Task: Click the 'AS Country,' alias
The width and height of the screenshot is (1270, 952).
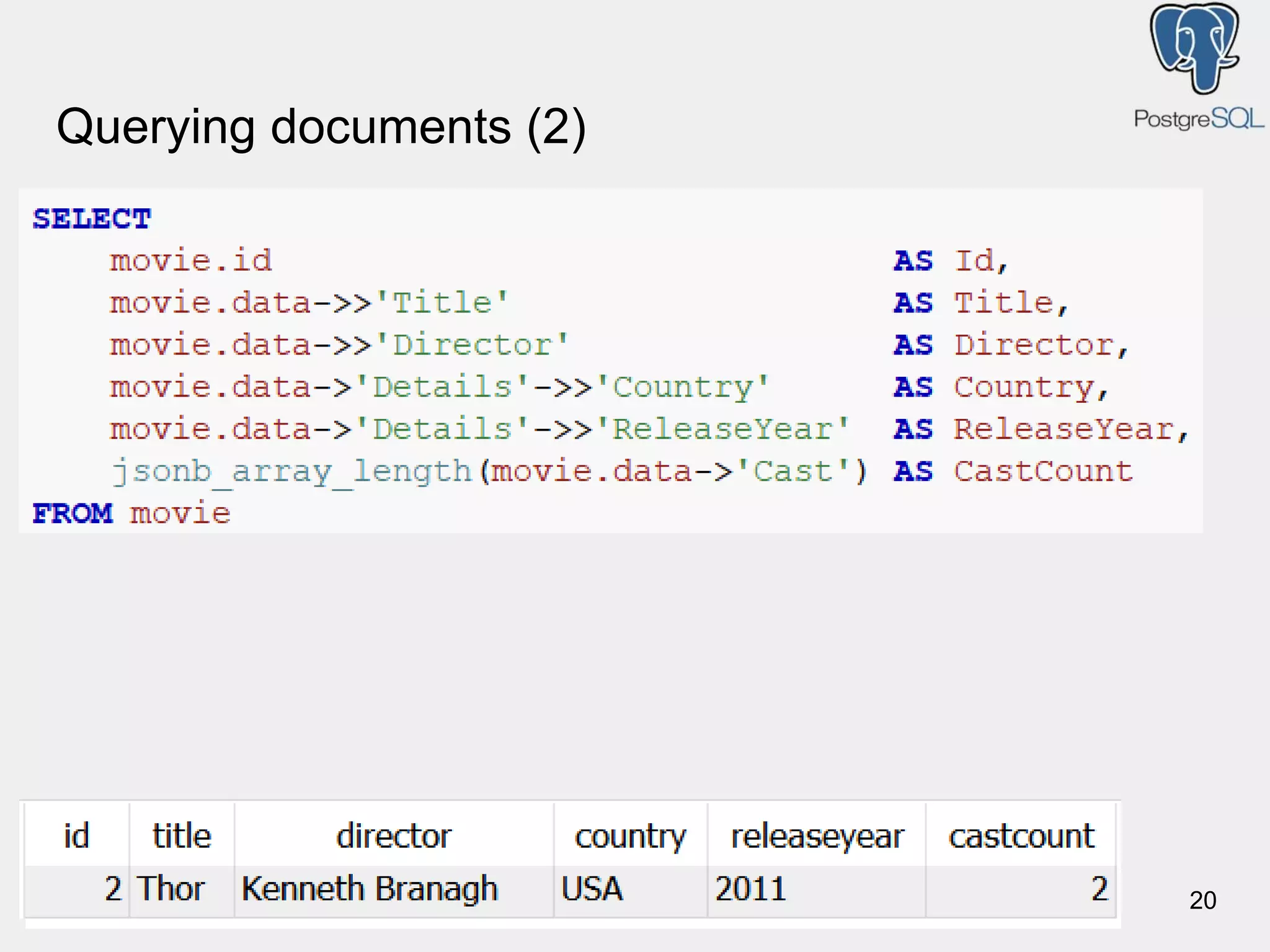Action: tap(1000, 388)
